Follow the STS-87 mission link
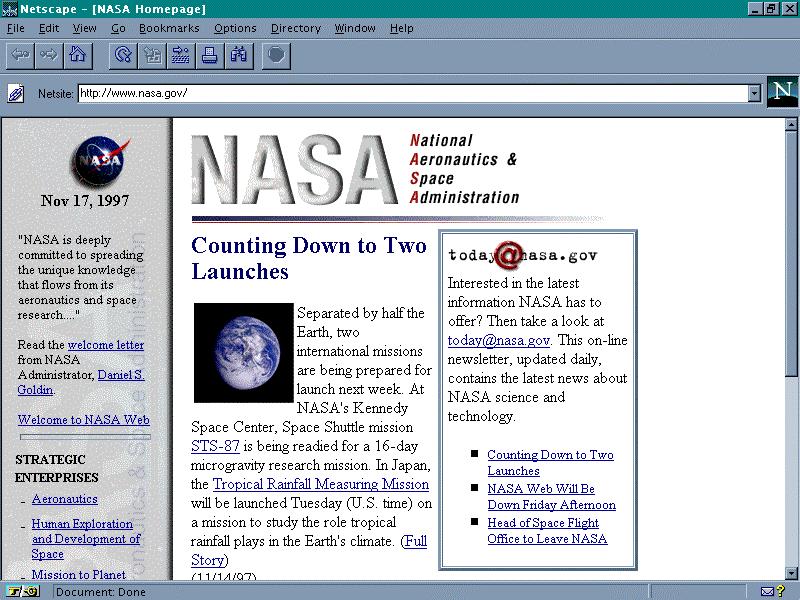The image size is (800, 600). (215, 446)
